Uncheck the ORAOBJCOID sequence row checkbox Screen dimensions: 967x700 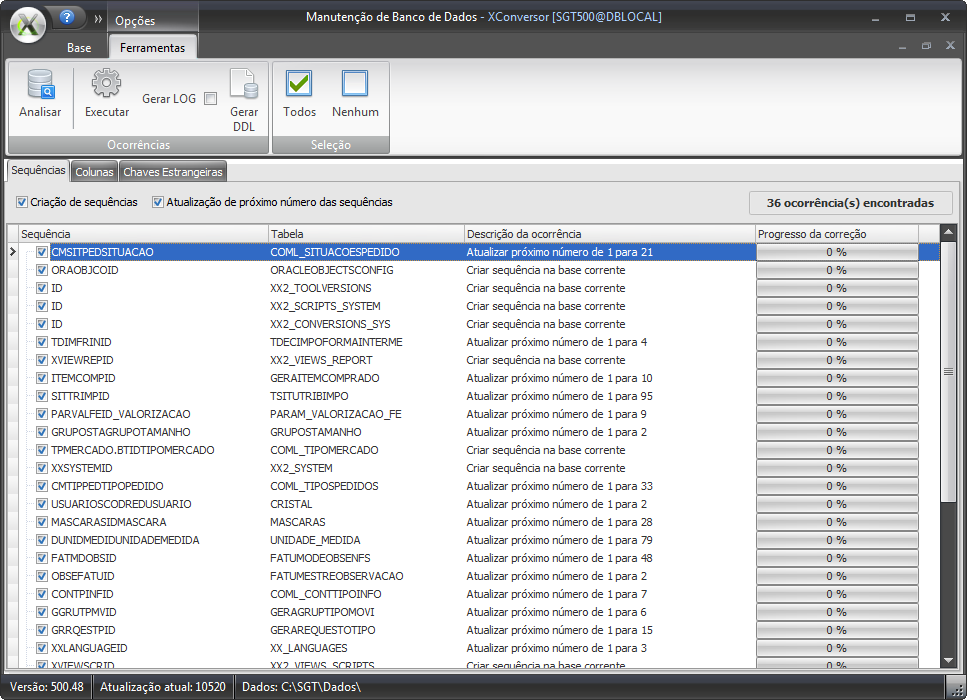(x=42, y=270)
